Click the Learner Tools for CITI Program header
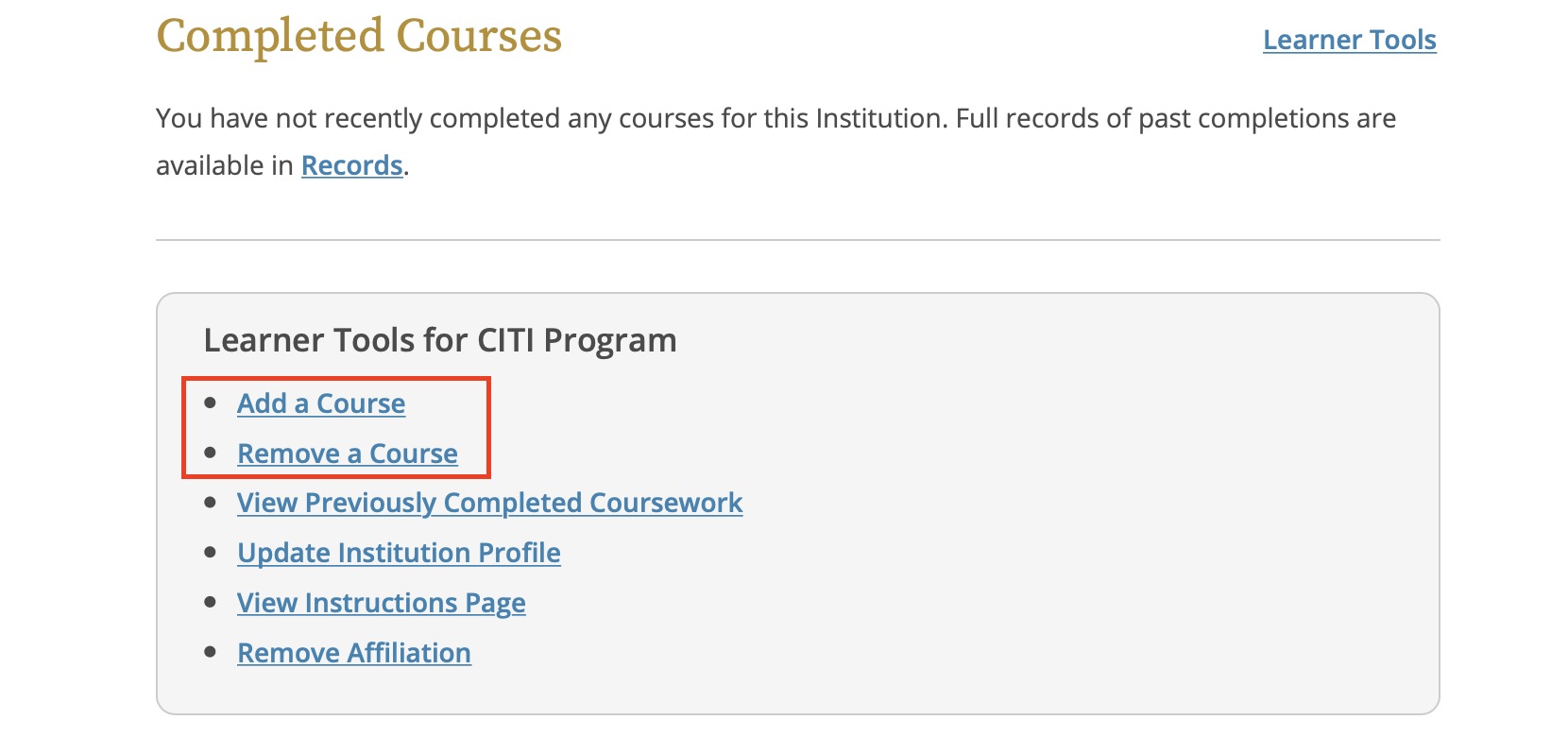1568x754 pixels. (x=440, y=340)
